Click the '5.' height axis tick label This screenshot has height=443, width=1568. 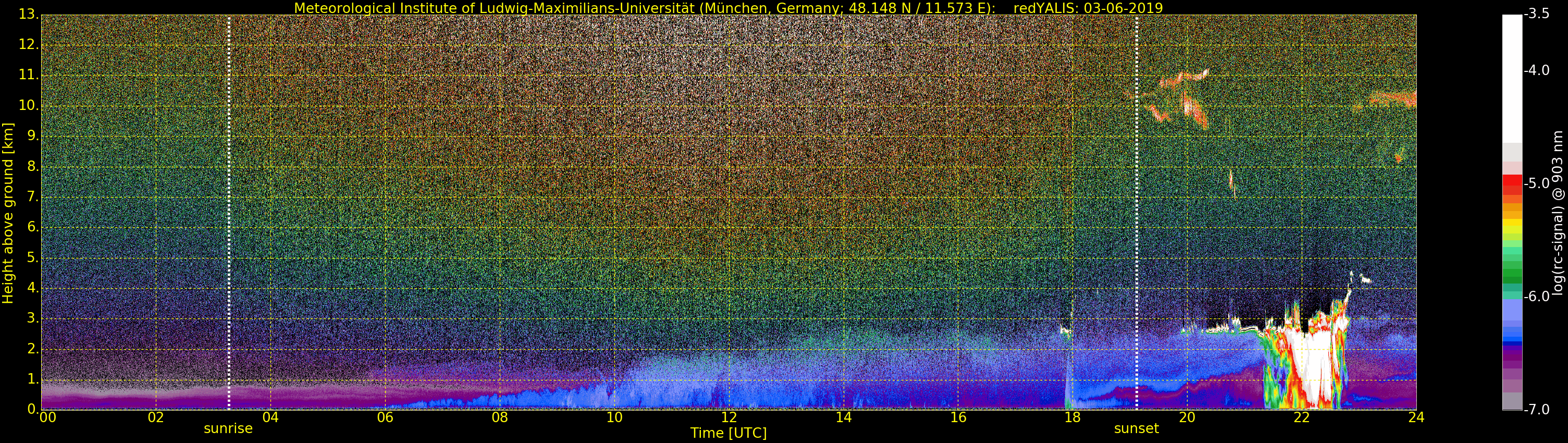pyautogui.click(x=33, y=257)
